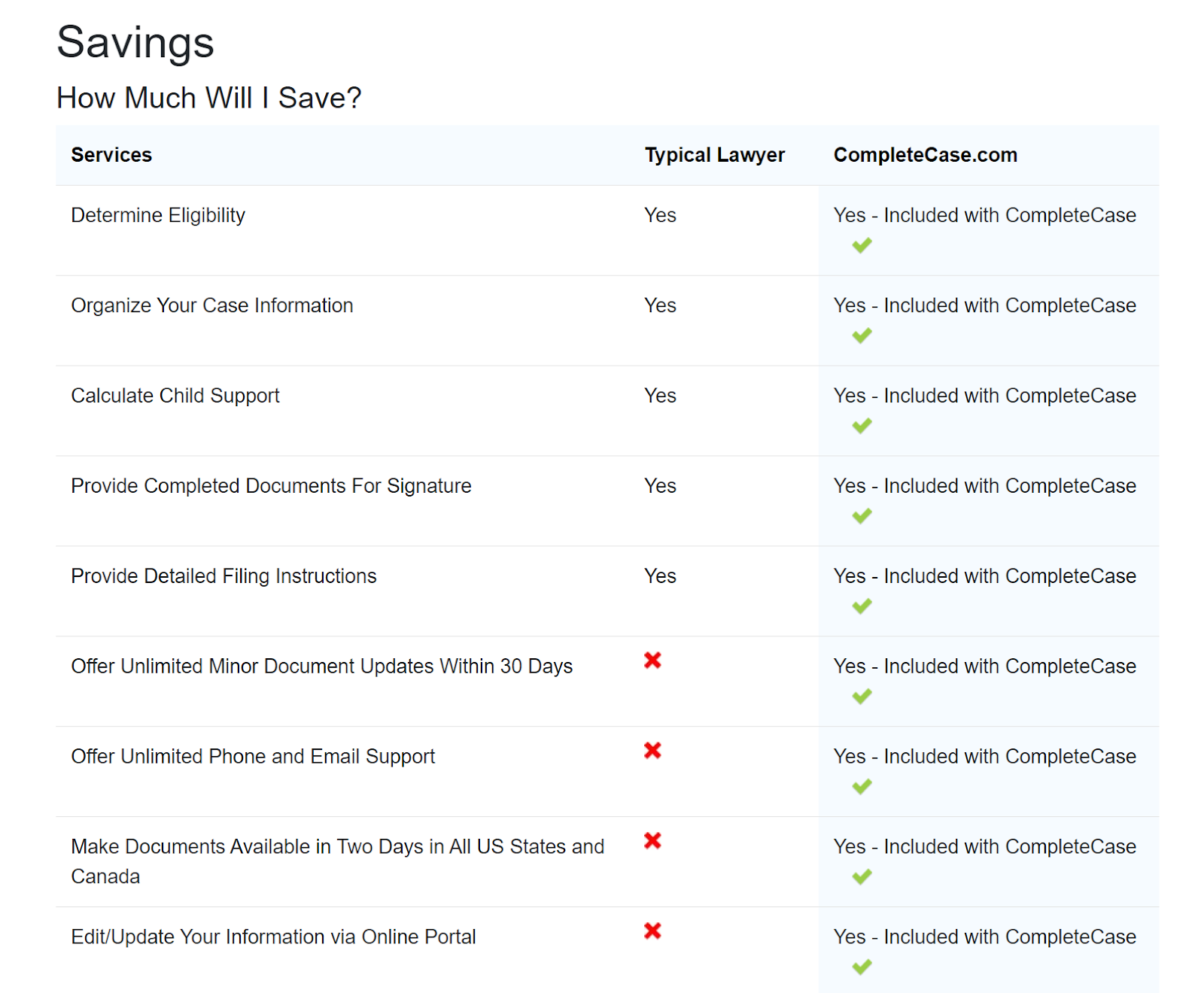
Task: Click the Services column header
Action: coord(111,155)
